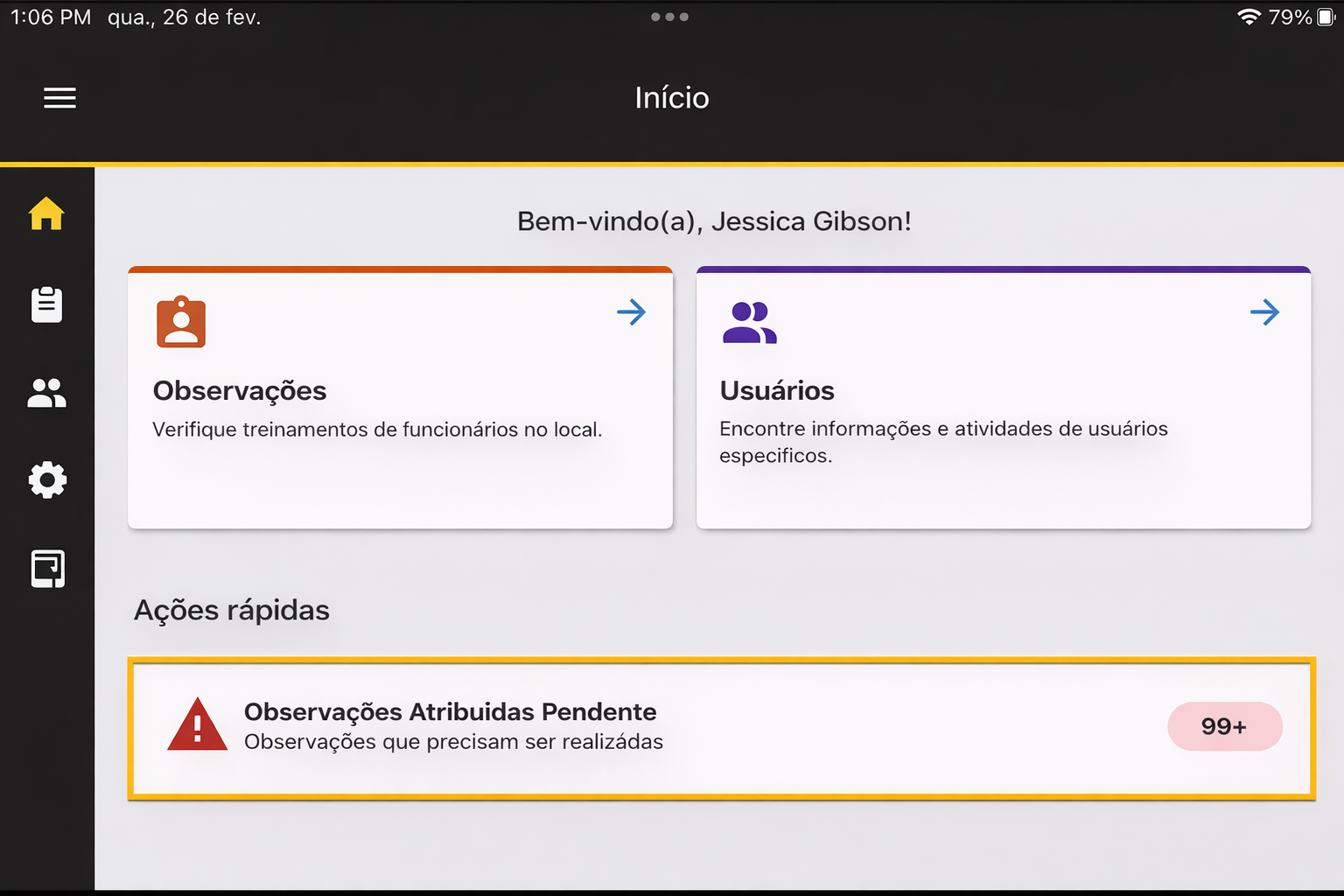Click the bottom sidebar window icon
1344x896 pixels.
(x=47, y=569)
